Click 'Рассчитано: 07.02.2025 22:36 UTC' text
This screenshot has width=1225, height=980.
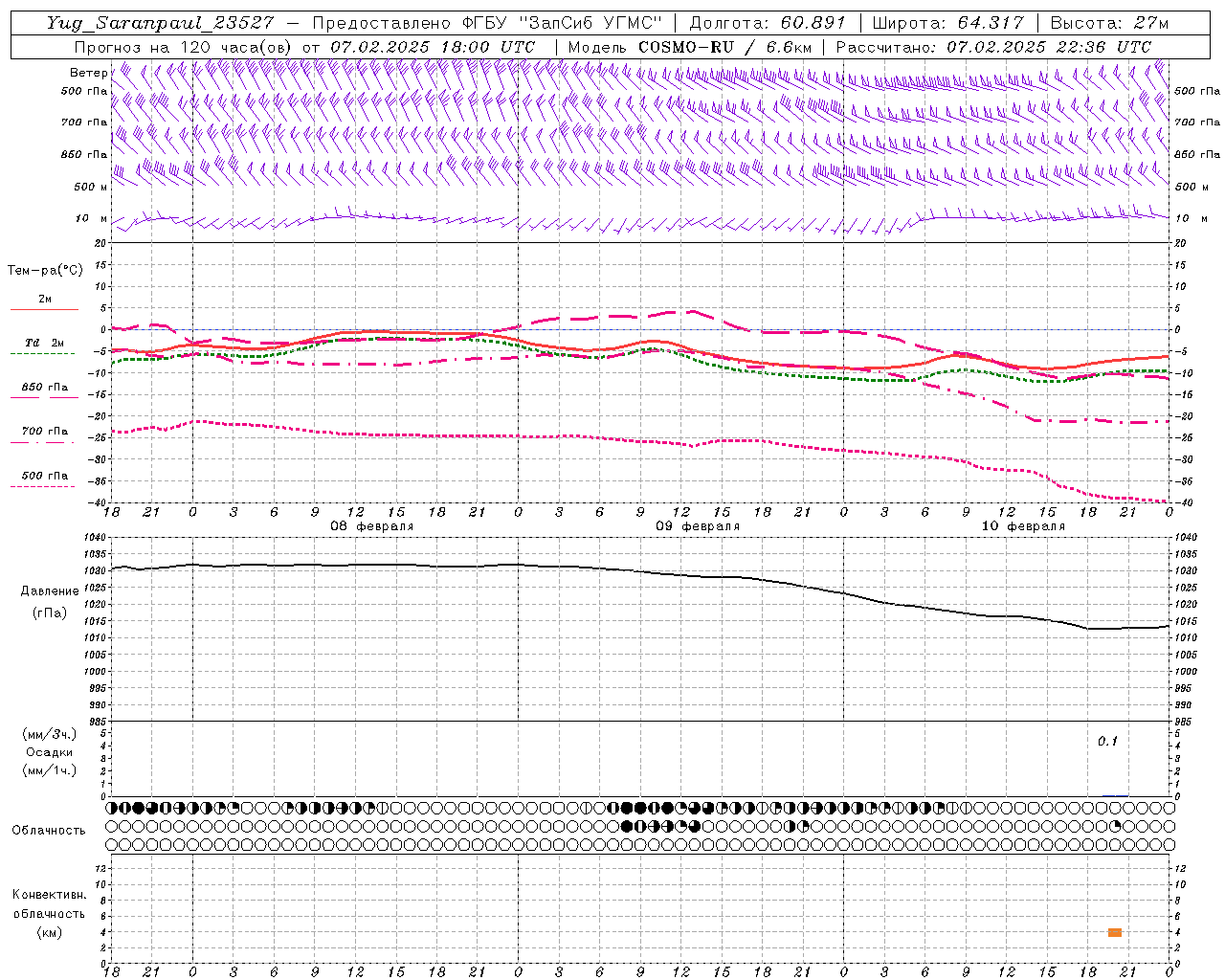[x=993, y=47]
